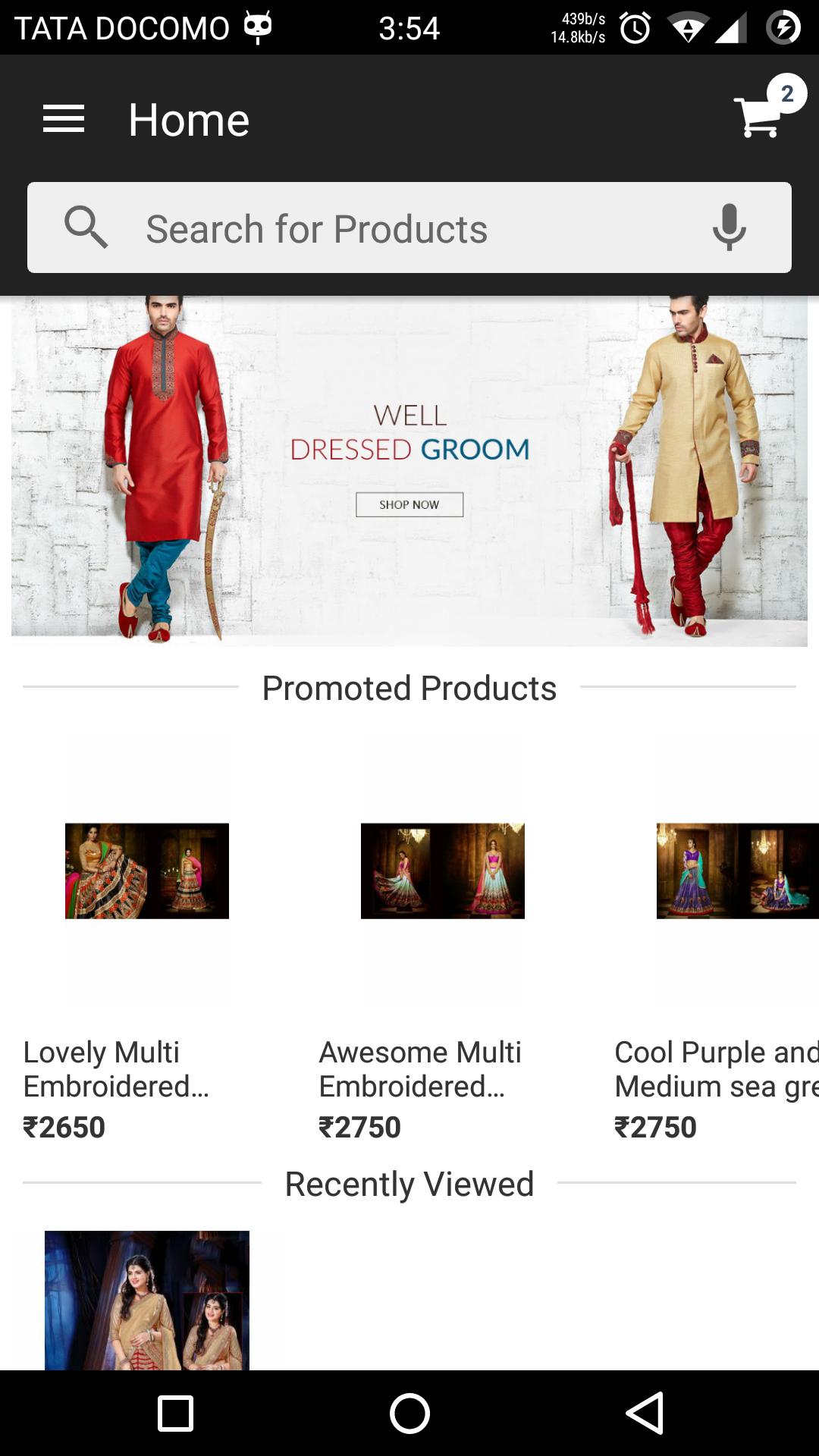Select the Awesome Multi Embroidered product title

click(x=420, y=1069)
